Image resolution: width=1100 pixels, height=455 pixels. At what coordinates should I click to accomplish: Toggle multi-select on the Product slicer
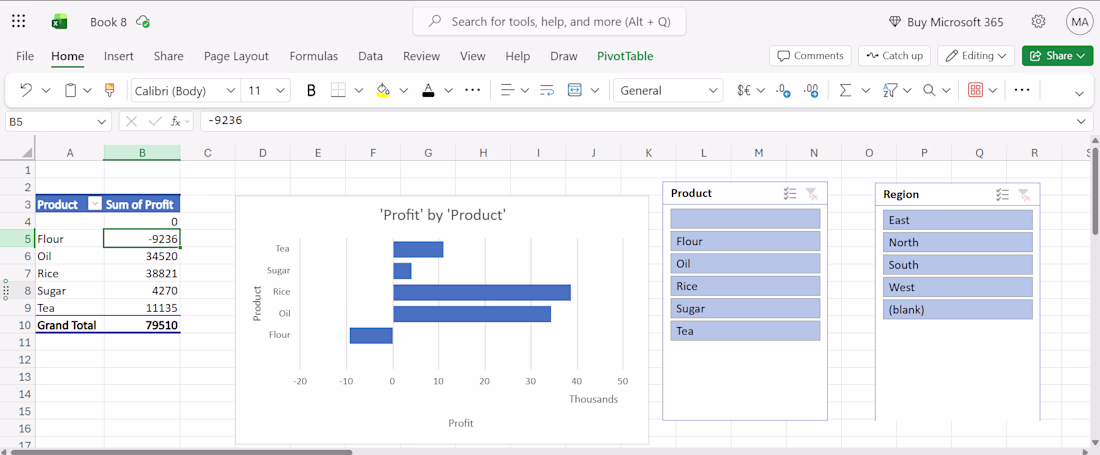click(x=790, y=193)
